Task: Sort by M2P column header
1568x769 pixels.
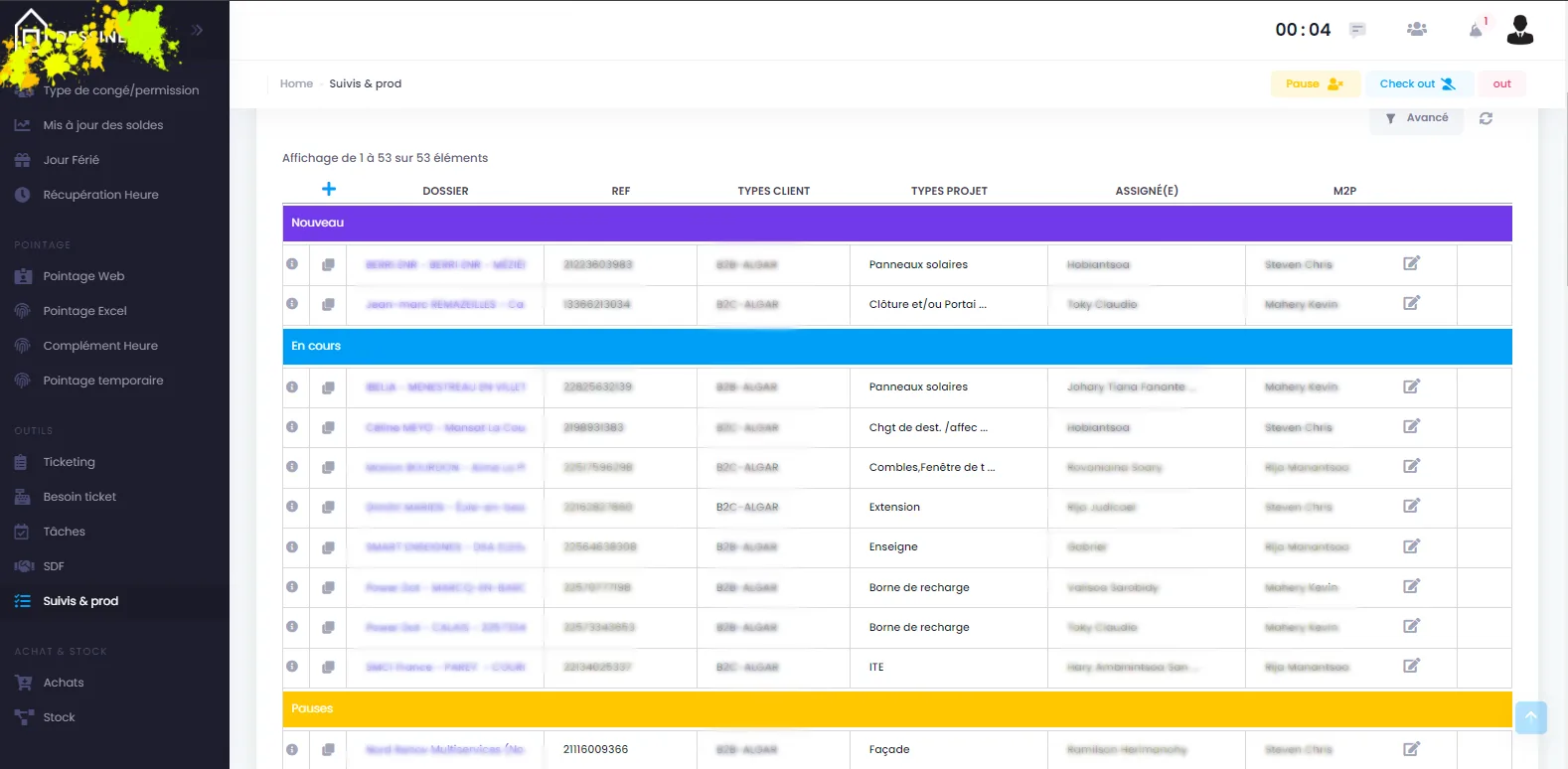Action: [1344, 191]
